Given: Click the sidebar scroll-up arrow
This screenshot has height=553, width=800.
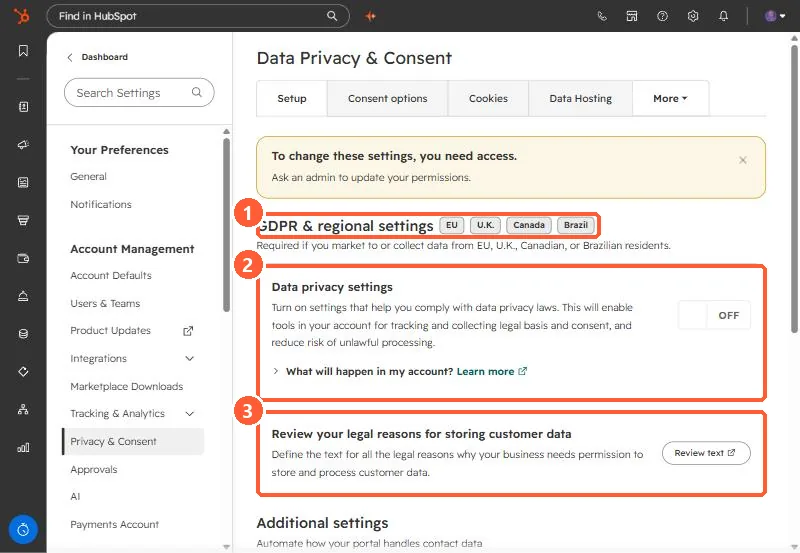Looking at the screenshot, I should (227, 132).
